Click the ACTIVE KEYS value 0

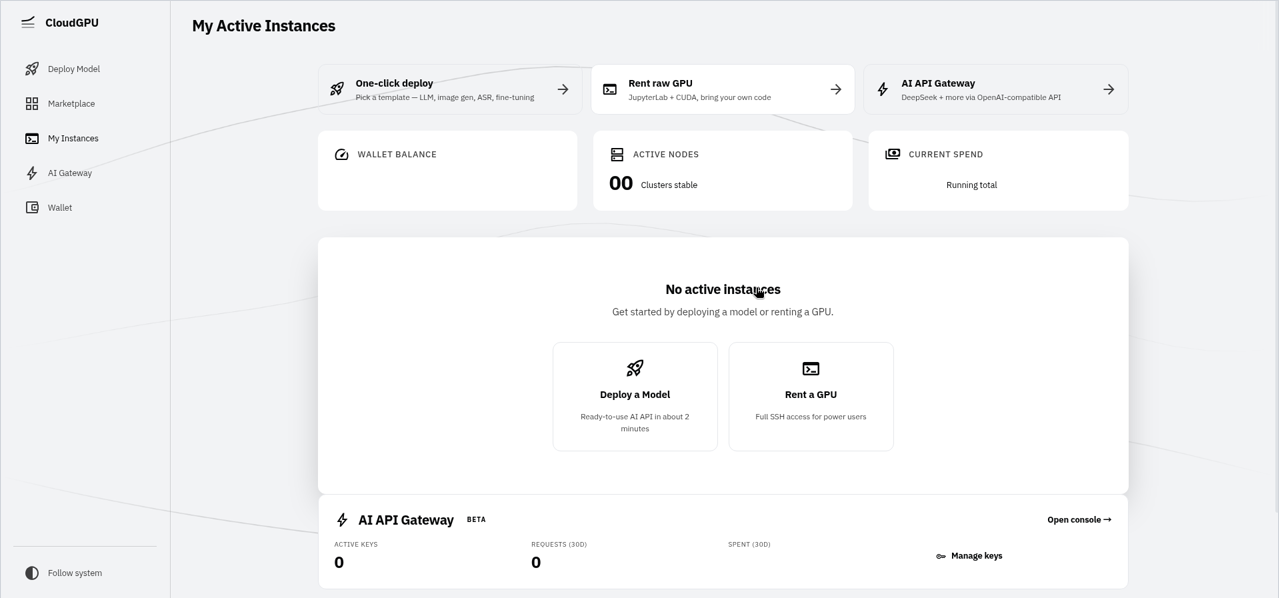339,562
